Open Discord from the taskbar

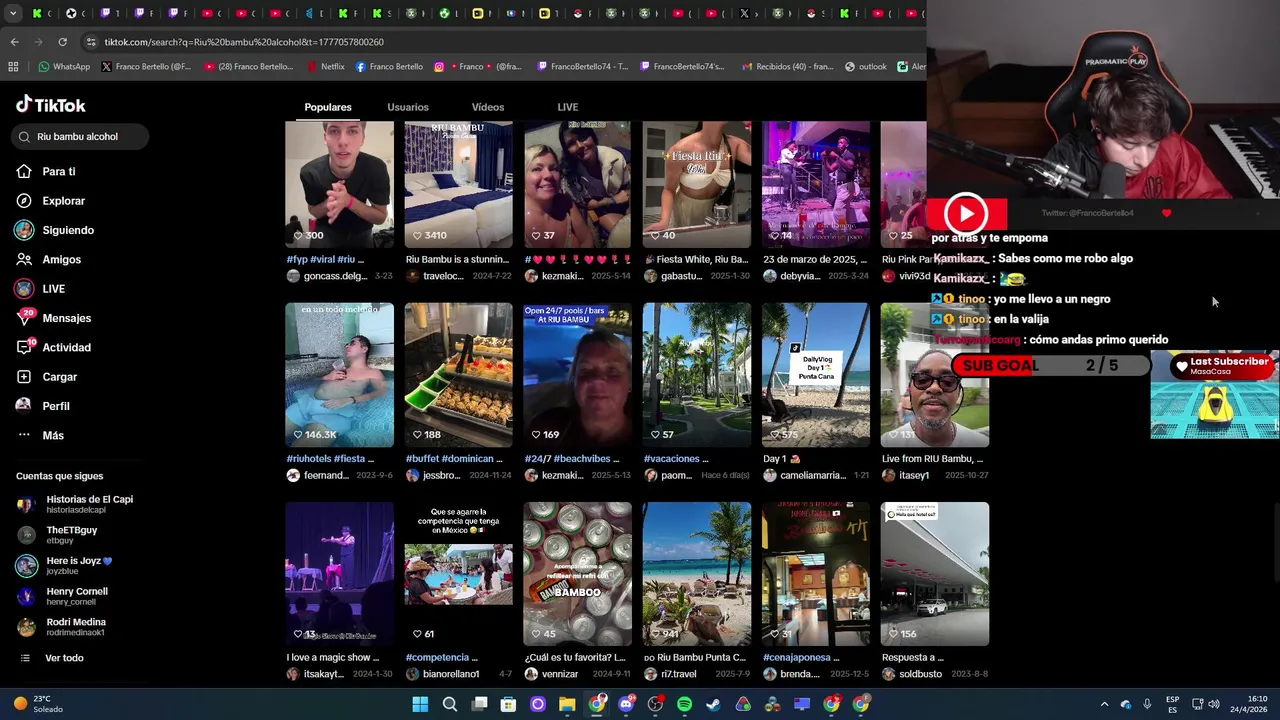[x=626, y=704]
